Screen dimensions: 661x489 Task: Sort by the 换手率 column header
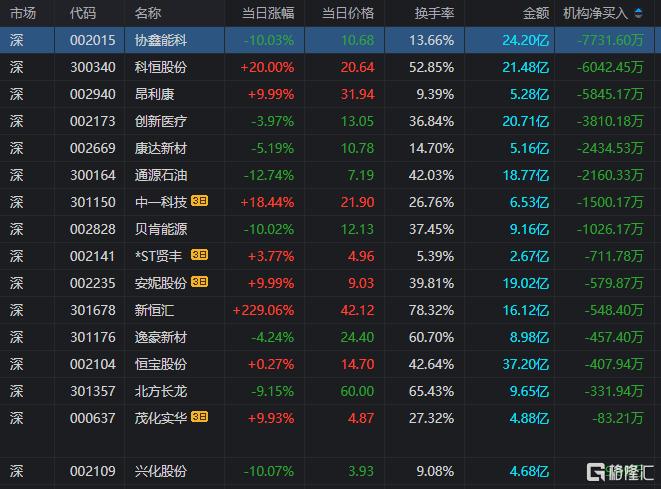[434, 13]
